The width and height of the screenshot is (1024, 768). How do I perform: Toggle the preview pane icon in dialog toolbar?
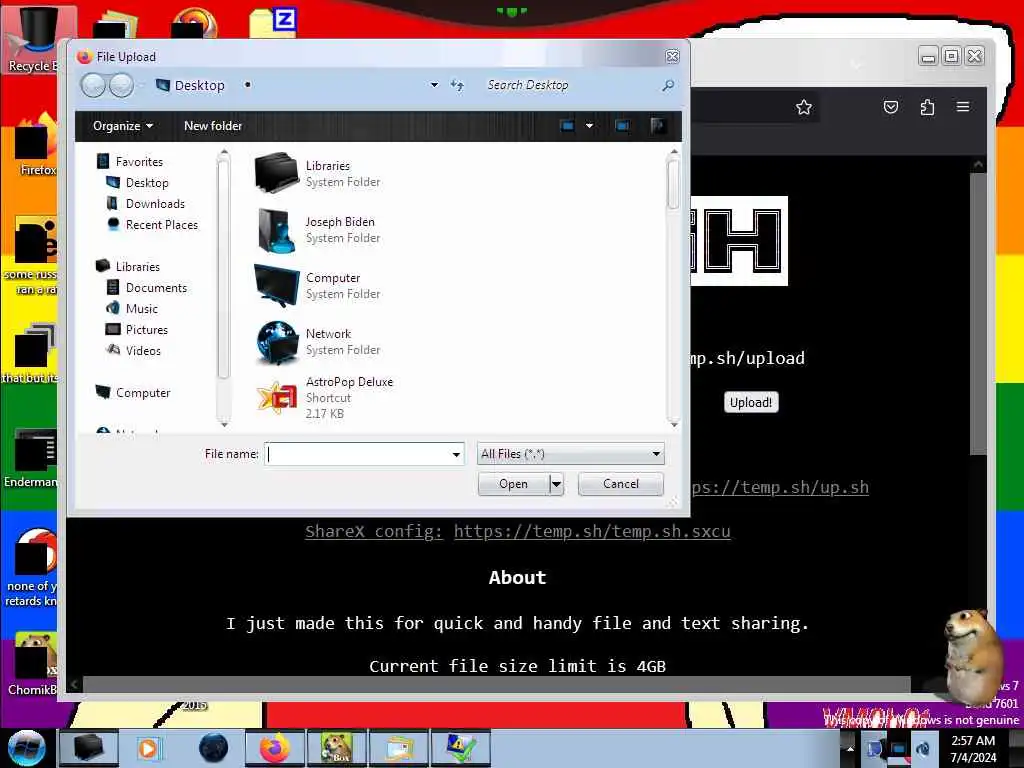(x=622, y=125)
